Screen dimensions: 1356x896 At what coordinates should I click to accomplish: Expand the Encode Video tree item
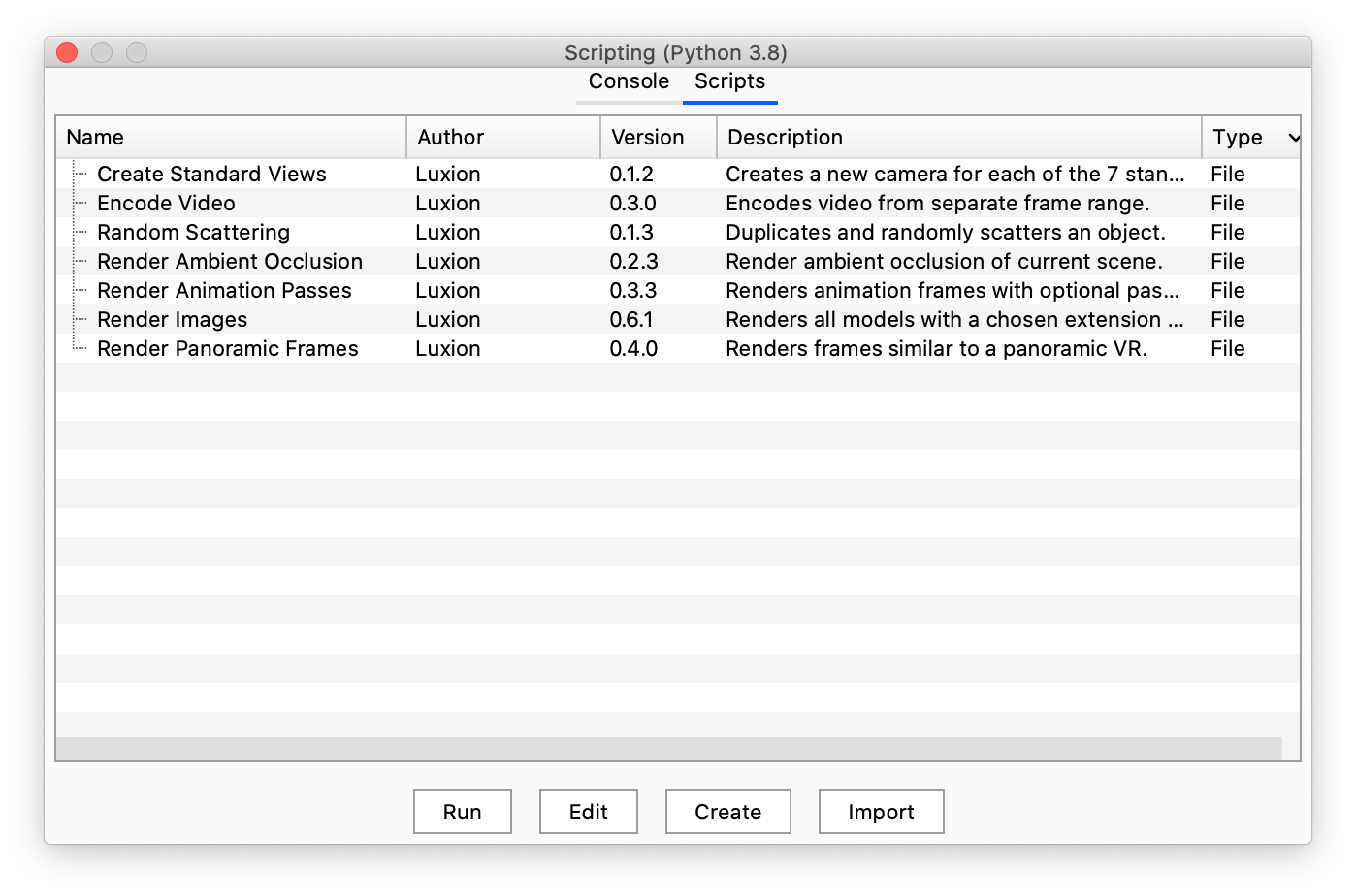[80, 203]
